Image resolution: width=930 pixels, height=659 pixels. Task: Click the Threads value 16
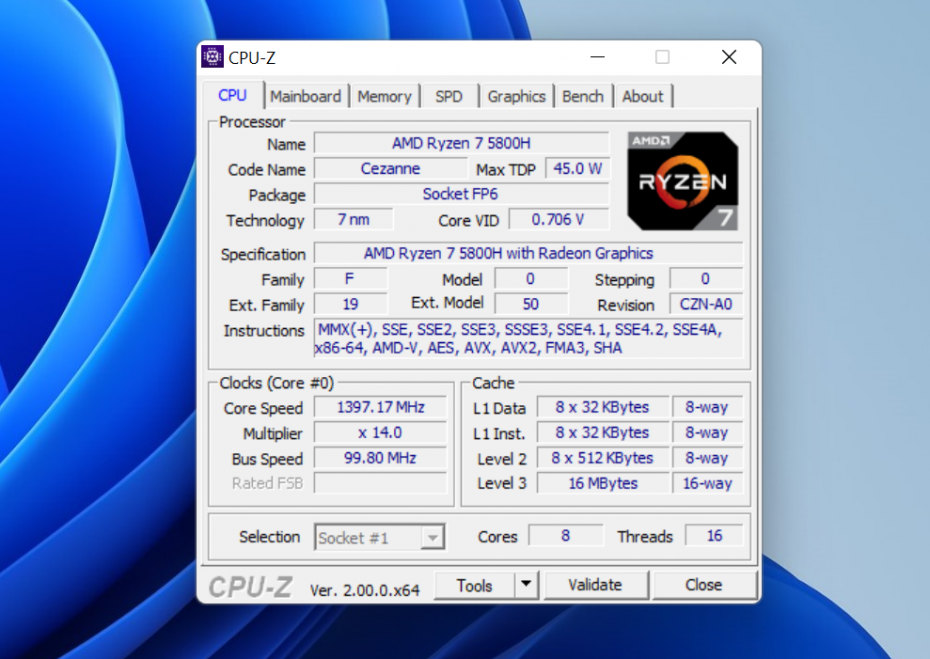[x=714, y=536]
